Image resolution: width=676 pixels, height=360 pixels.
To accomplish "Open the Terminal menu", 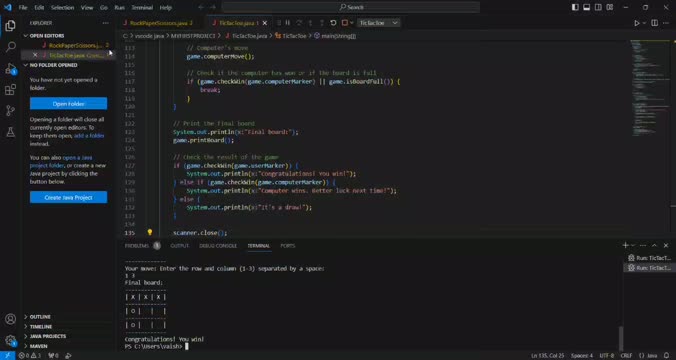I will (142, 7).
